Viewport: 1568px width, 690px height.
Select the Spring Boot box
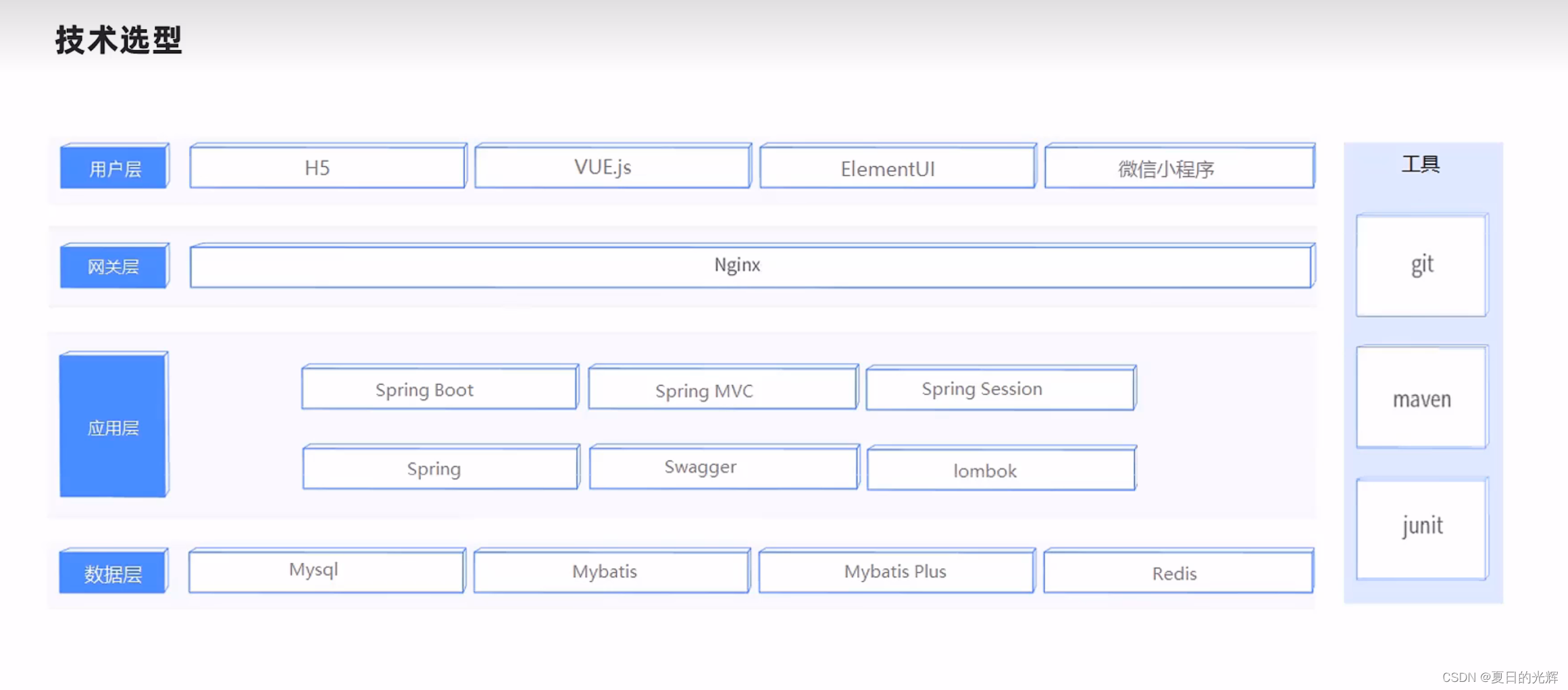point(440,388)
